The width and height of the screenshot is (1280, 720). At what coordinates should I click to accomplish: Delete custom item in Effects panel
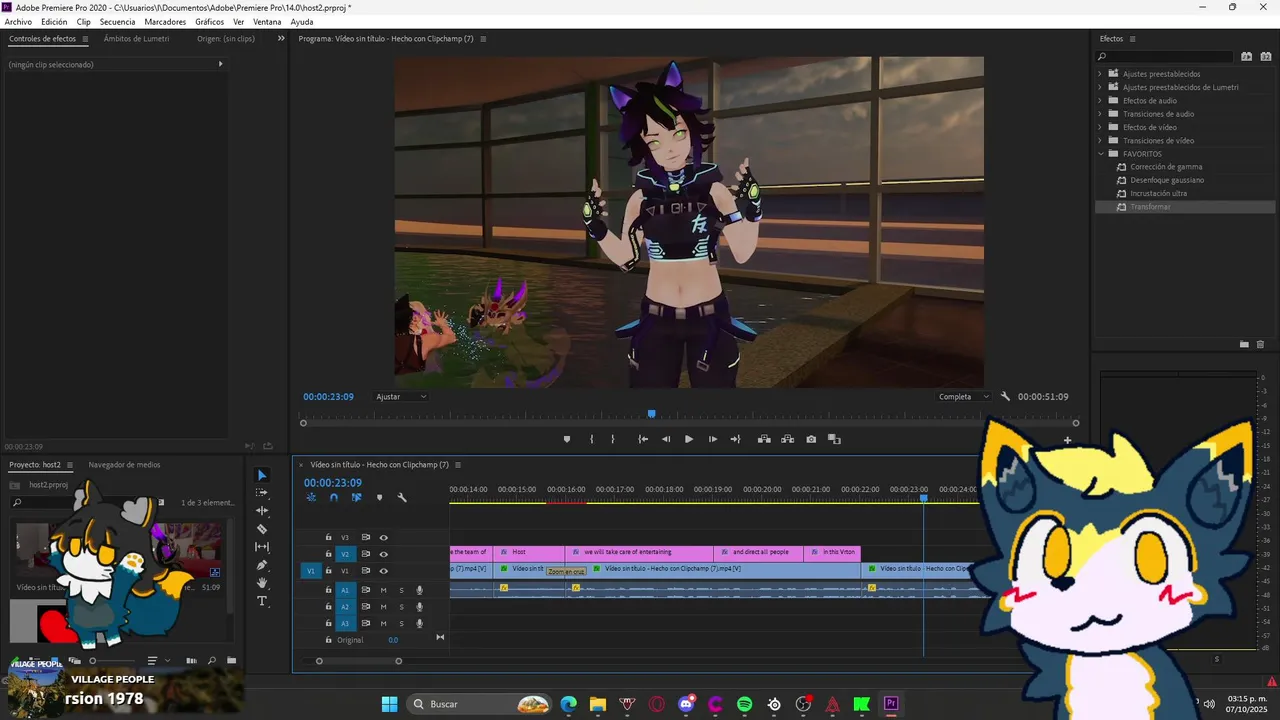[1260, 344]
